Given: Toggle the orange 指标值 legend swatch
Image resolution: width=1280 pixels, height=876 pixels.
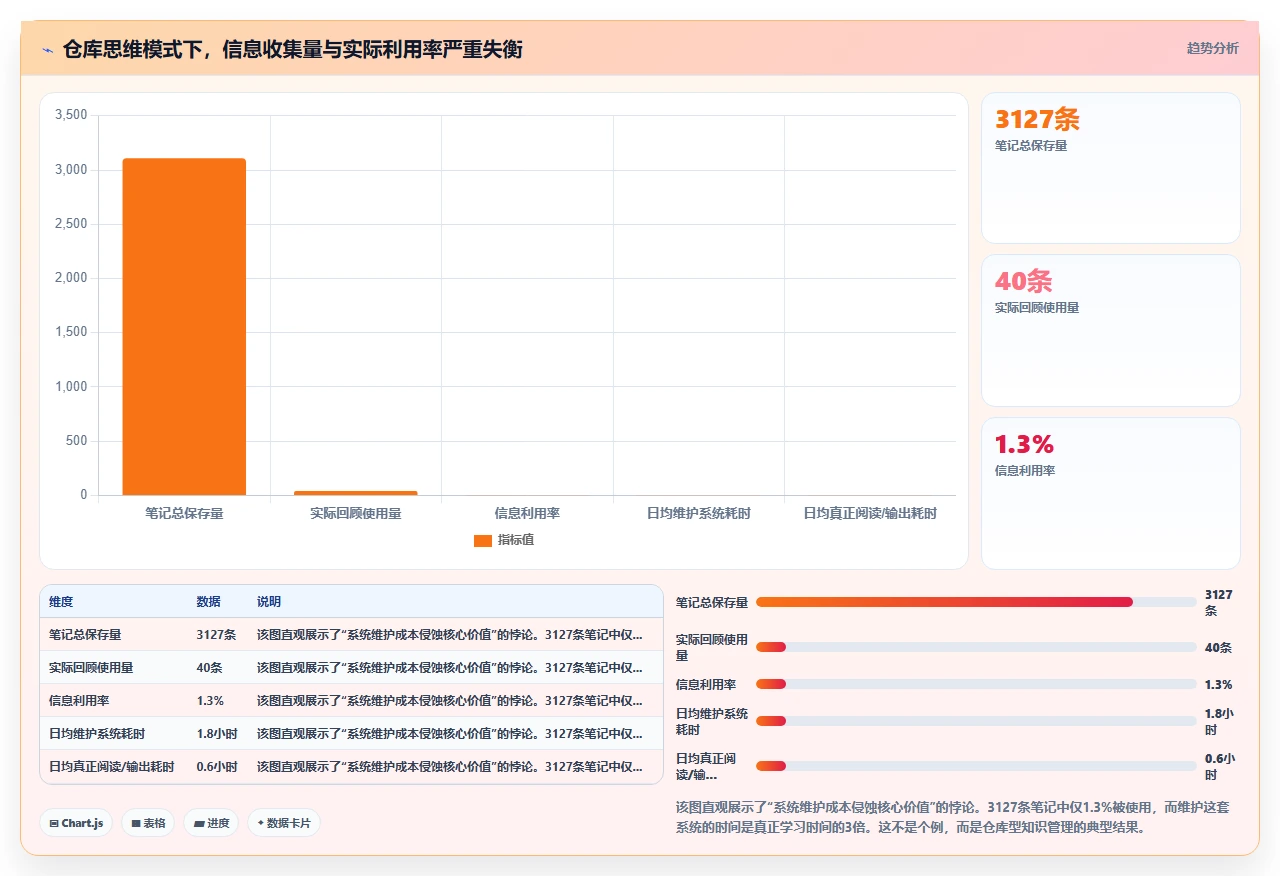Looking at the screenshot, I should point(483,541).
